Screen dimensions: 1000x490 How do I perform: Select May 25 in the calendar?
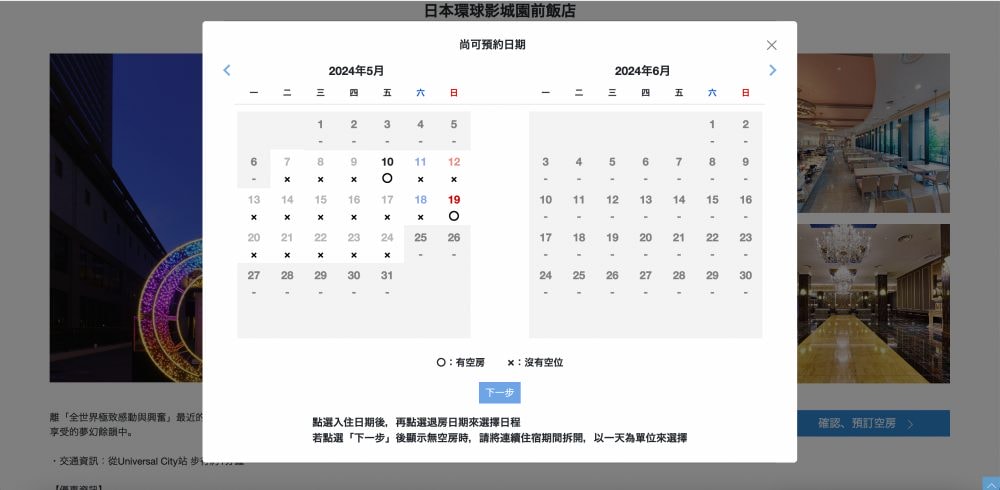tap(420, 244)
